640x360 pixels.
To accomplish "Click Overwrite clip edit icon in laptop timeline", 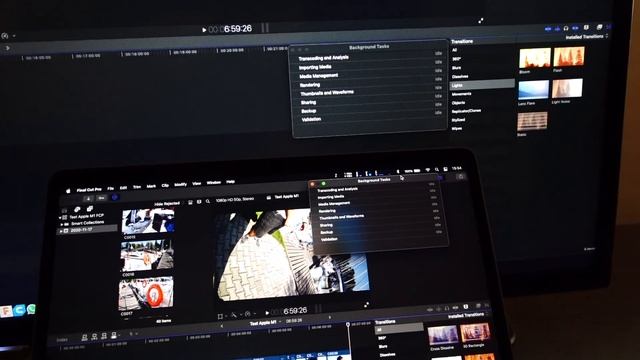I will pyautogui.click(x=114, y=335).
